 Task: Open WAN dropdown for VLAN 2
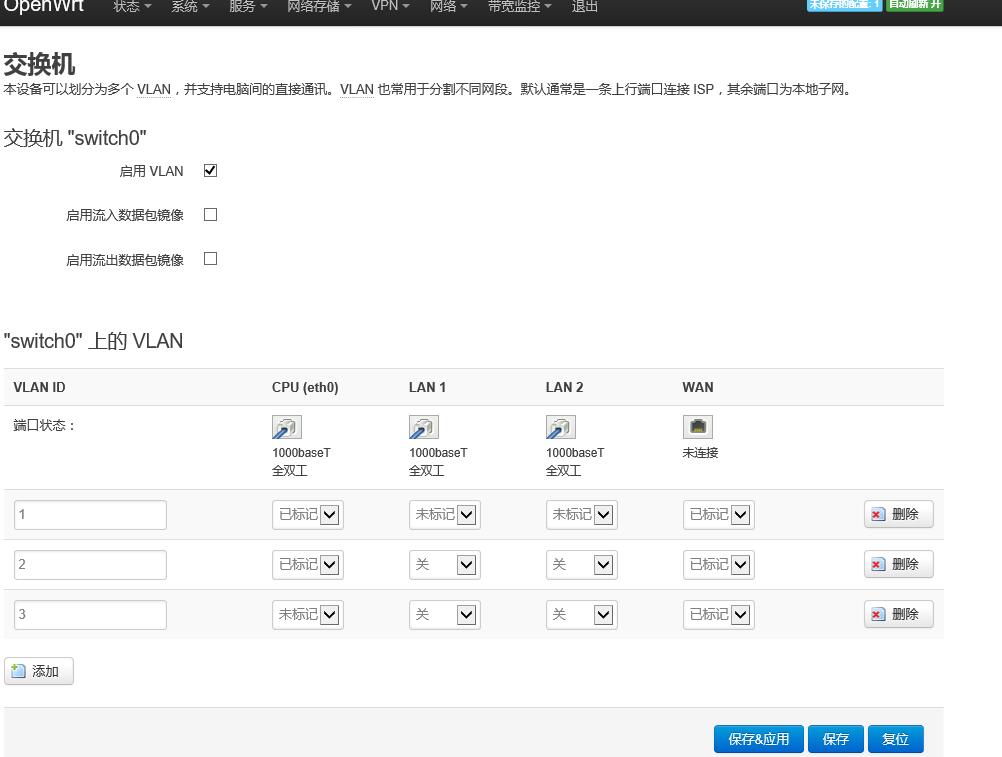tap(718, 565)
